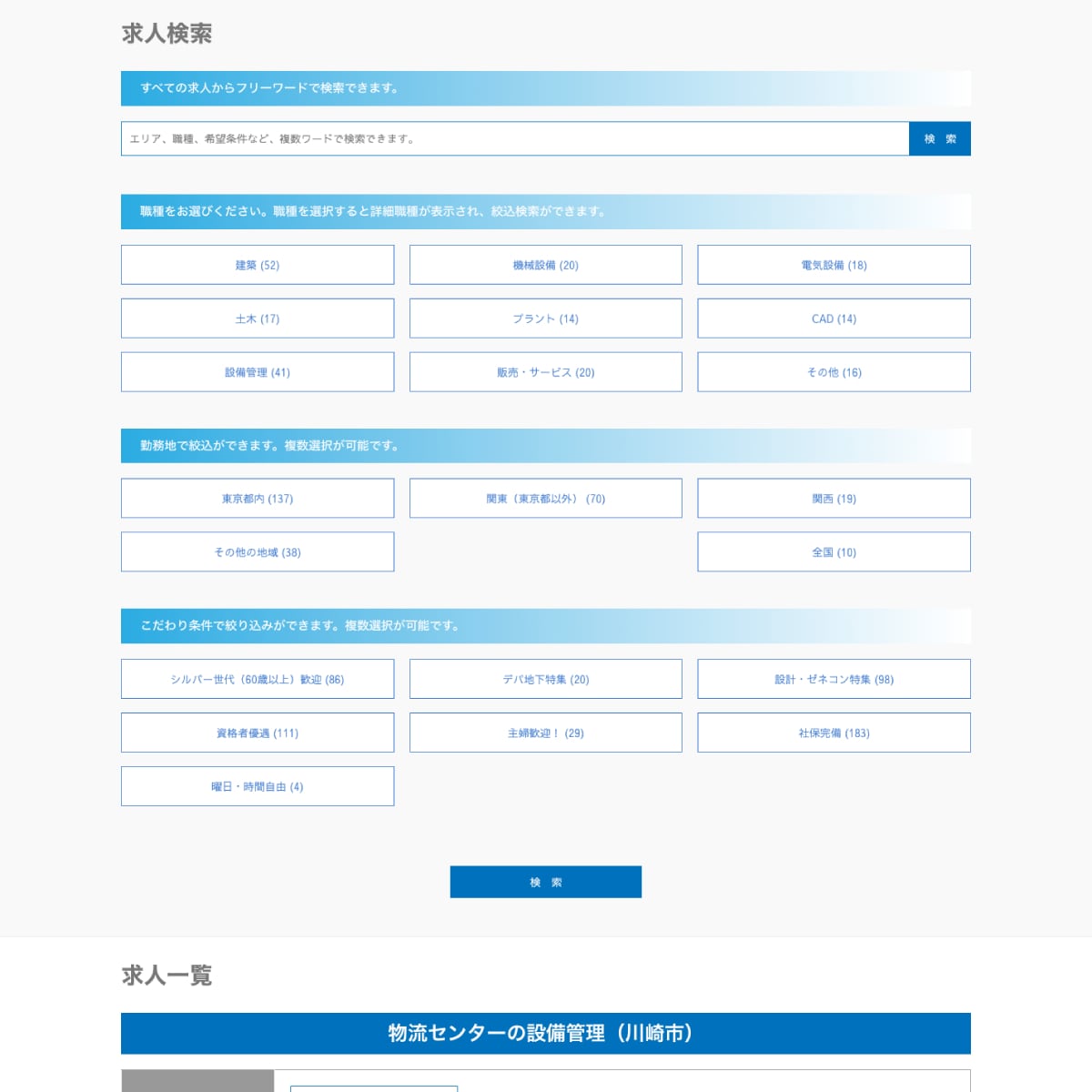Toggle 社保完備 (183) condition
This screenshot has width=1092, height=1092.
834,733
